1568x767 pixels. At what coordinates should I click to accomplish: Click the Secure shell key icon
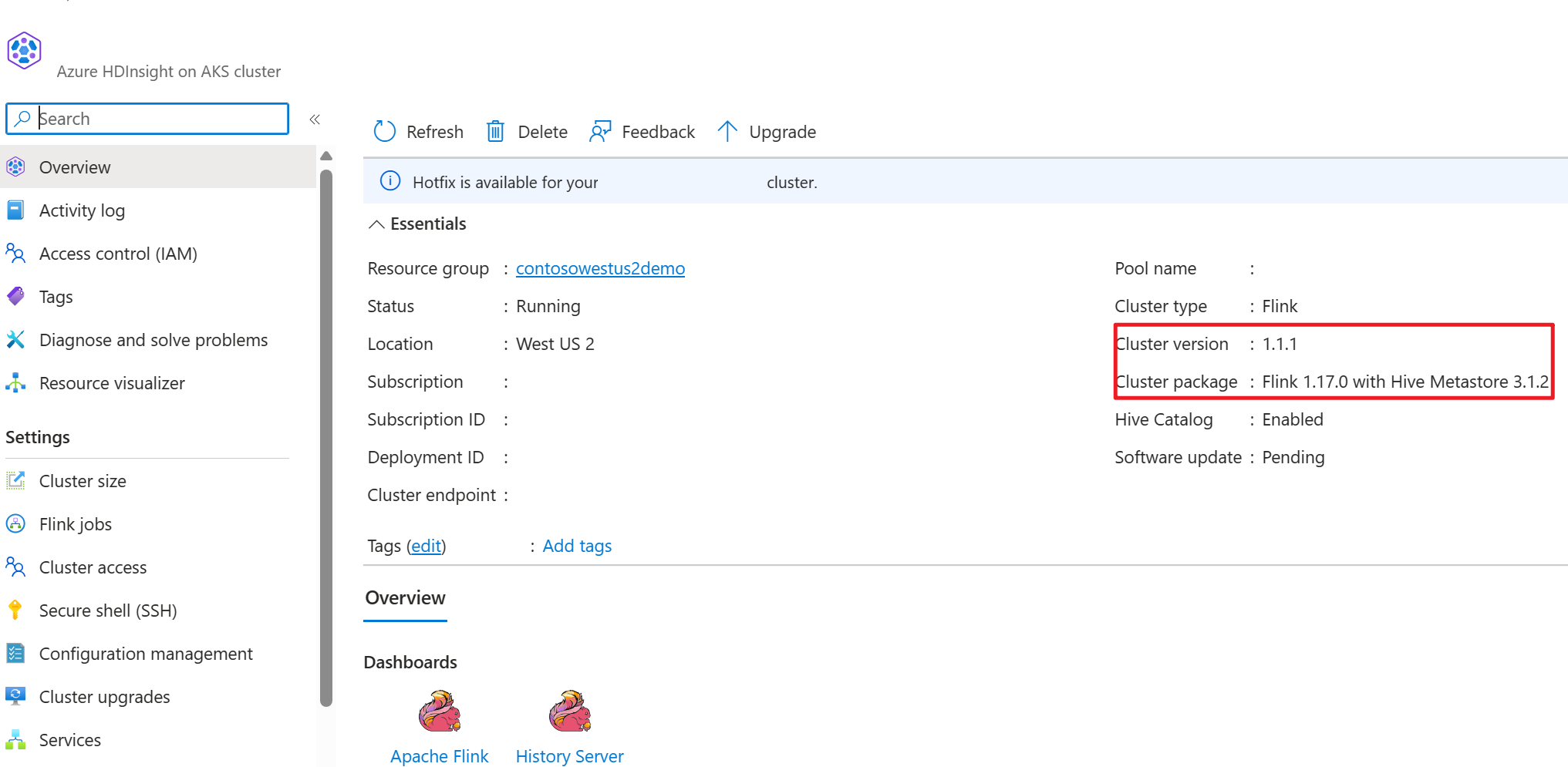[x=15, y=611]
